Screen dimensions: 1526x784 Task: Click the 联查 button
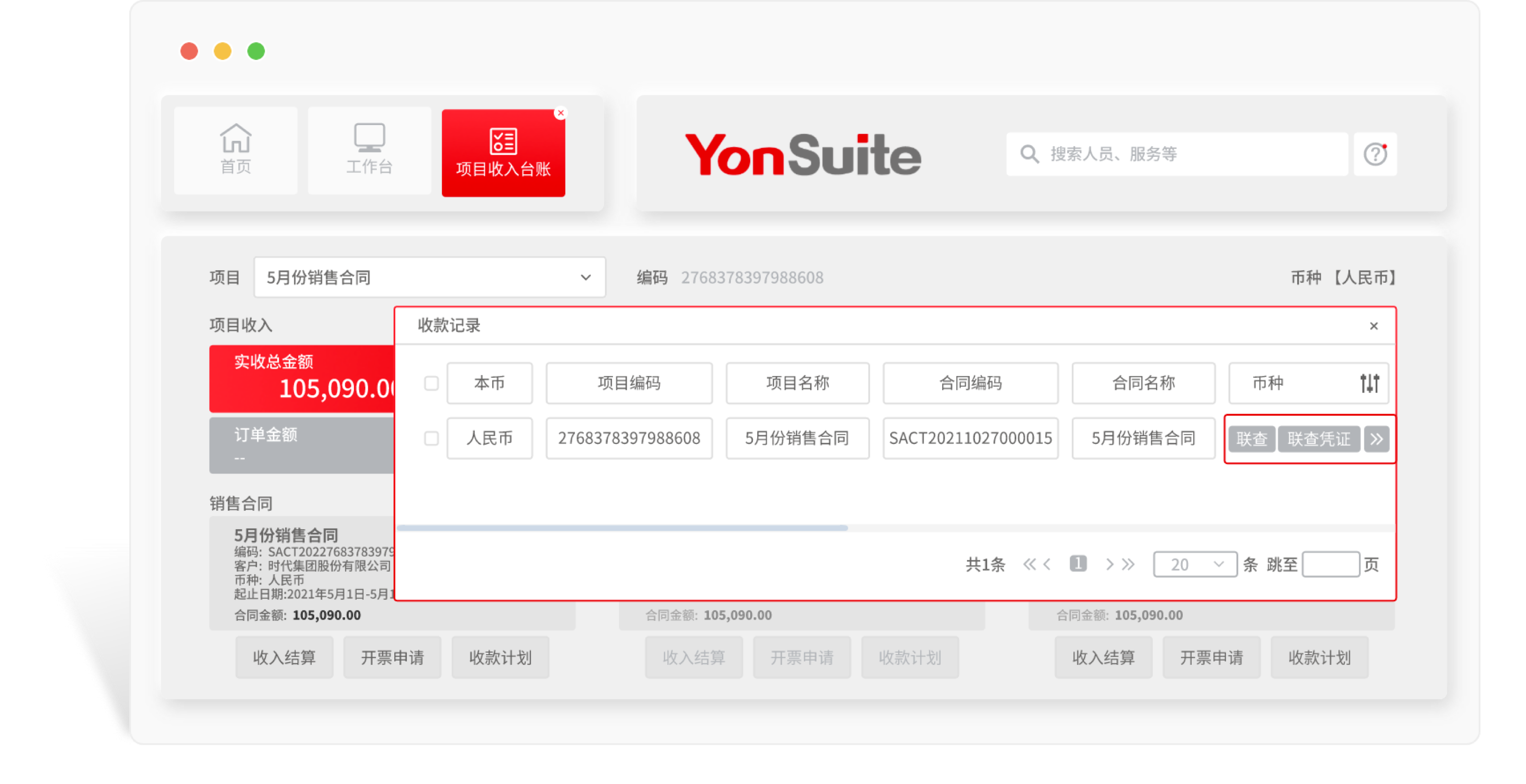(1251, 438)
